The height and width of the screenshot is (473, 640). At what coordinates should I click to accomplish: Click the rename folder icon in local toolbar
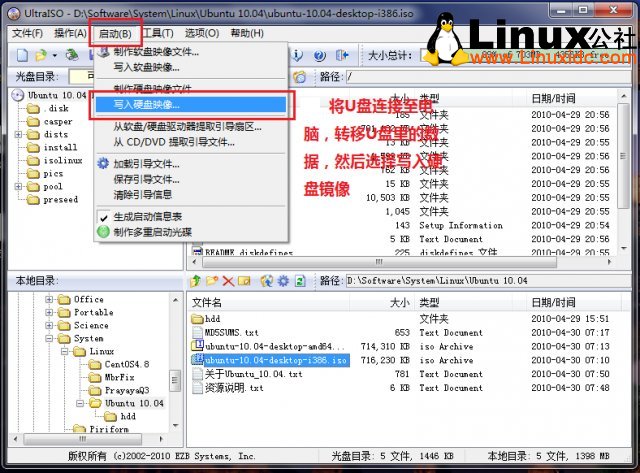click(244, 281)
